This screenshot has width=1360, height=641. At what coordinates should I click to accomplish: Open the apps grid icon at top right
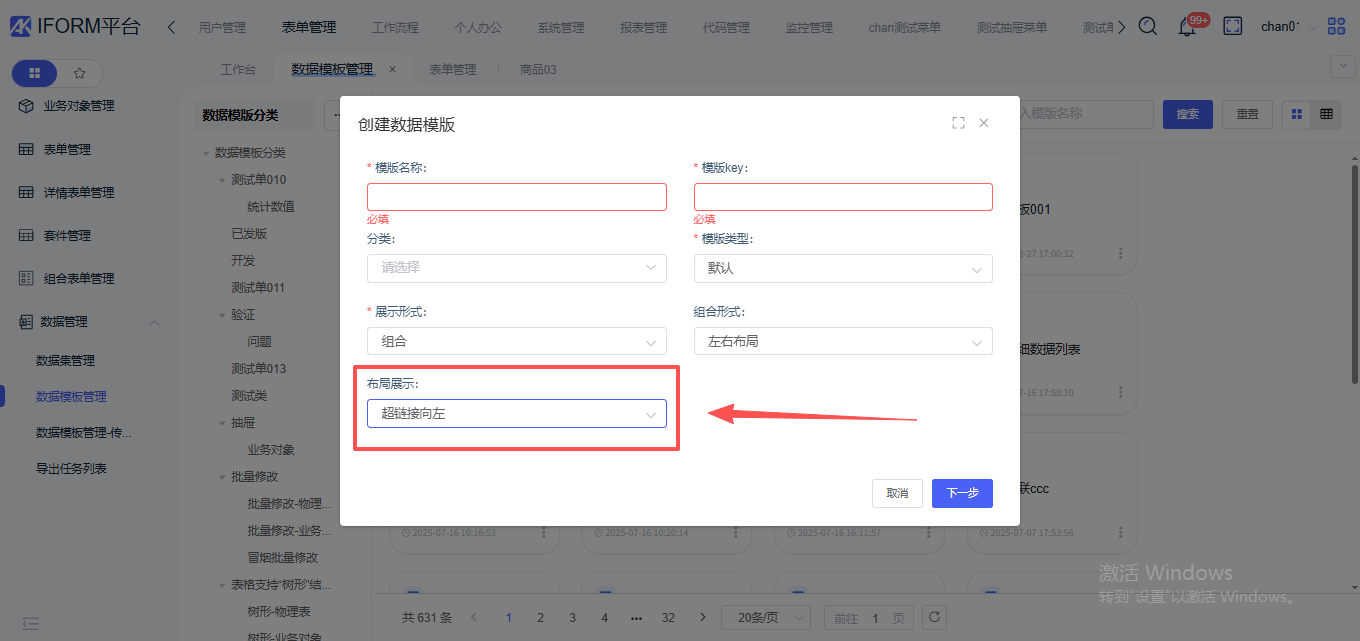1336,27
